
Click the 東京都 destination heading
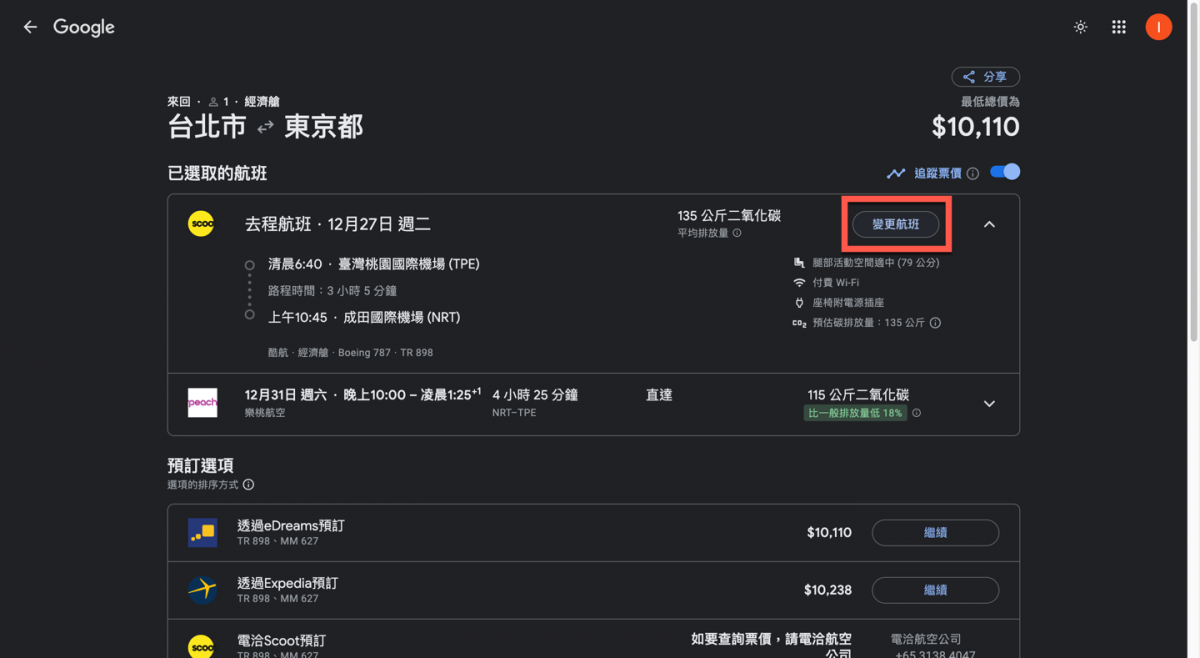323,127
